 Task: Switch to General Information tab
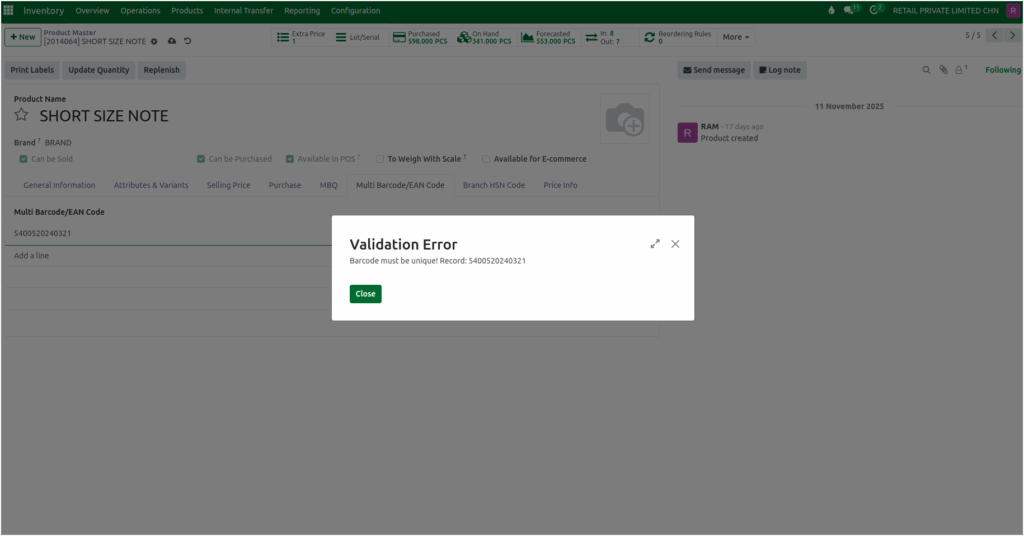(x=59, y=185)
